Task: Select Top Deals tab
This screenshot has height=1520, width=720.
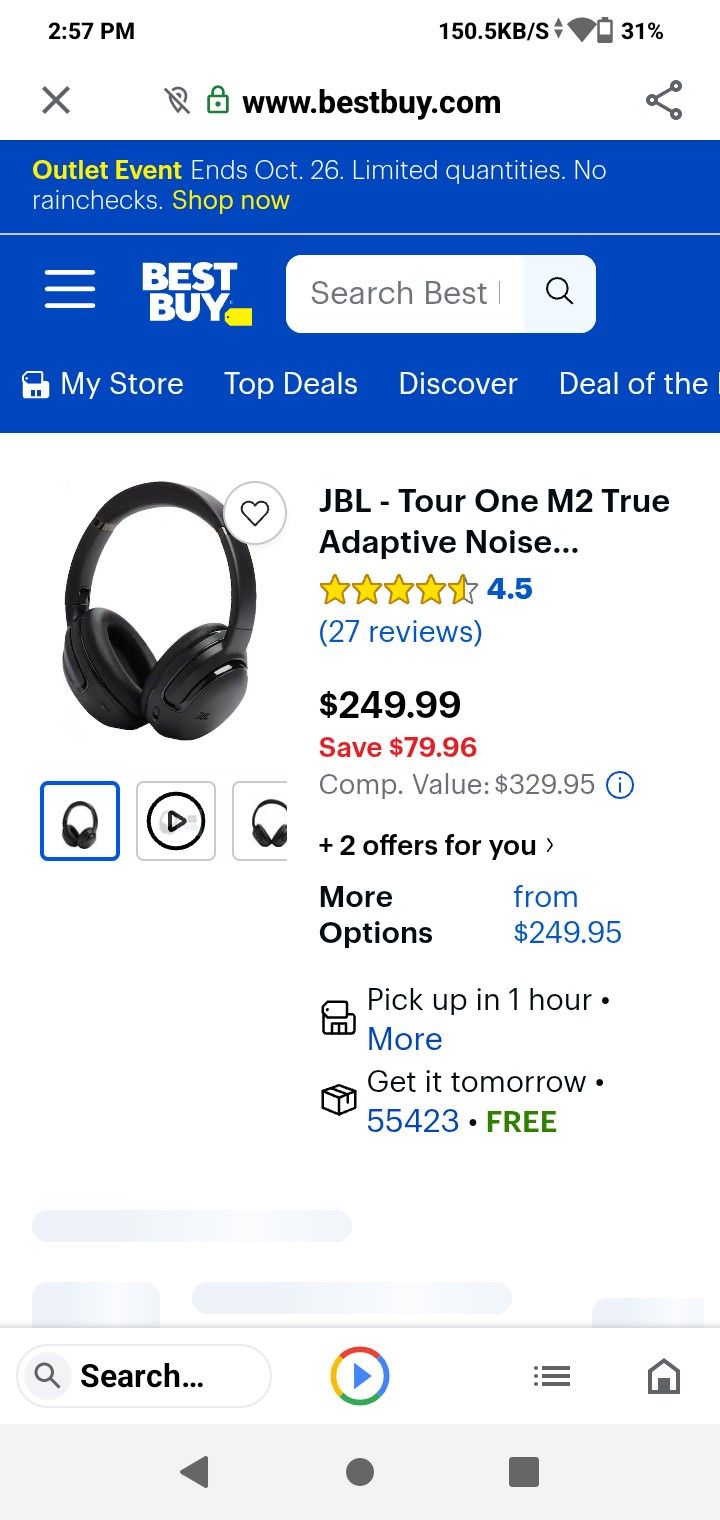Action: point(290,384)
